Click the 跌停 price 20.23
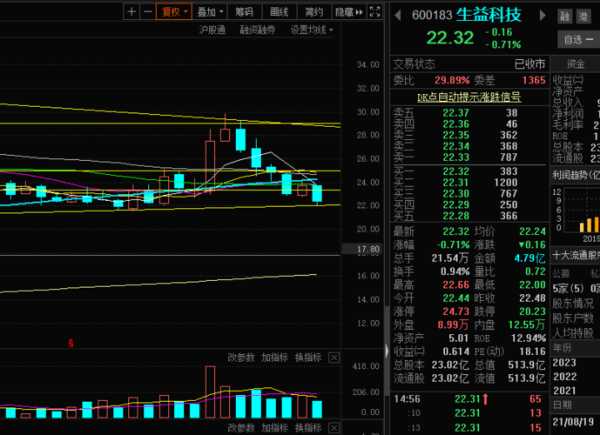 pos(532,311)
